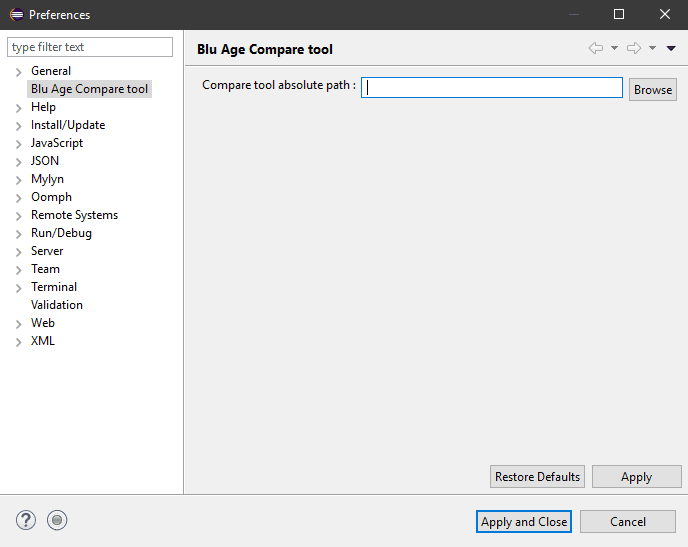The height and width of the screenshot is (547, 688).
Task: Select XML preferences entry
Action: (x=43, y=341)
